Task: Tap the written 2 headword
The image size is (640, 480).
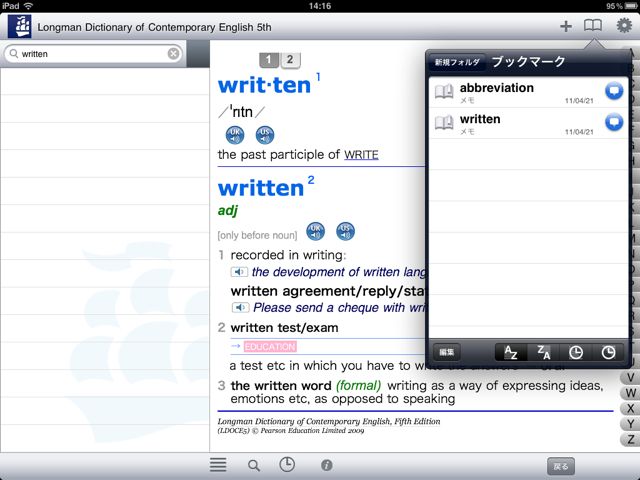Action: (261, 188)
